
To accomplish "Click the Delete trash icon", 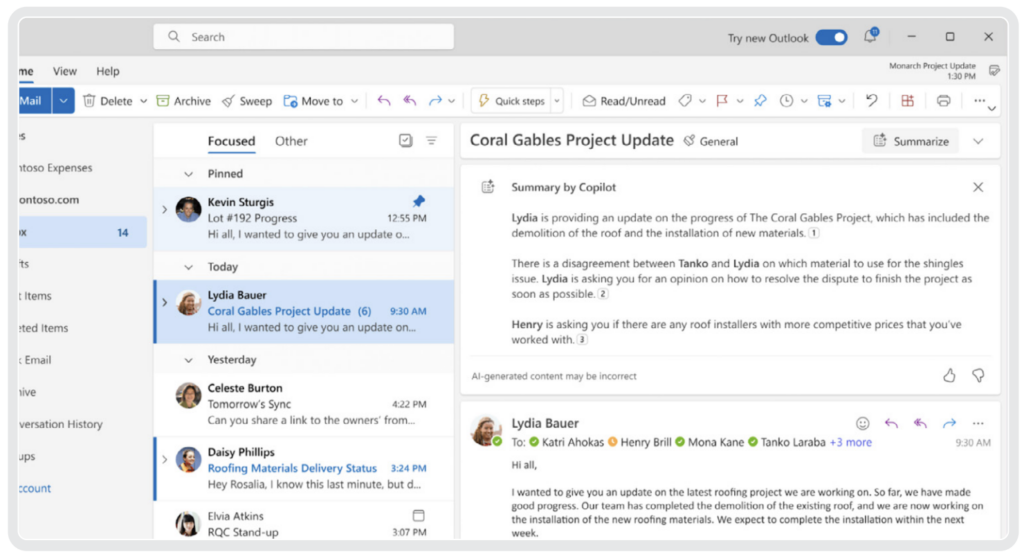I will pos(89,101).
